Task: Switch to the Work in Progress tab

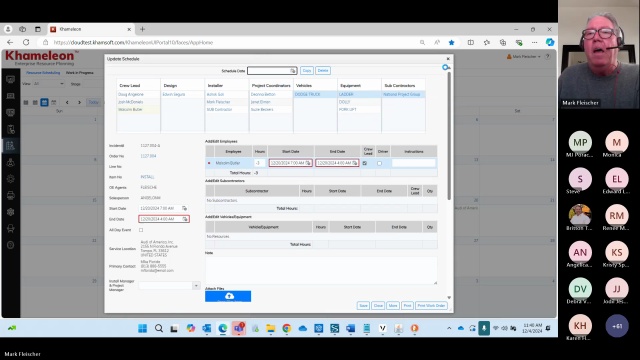Action: point(80,73)
